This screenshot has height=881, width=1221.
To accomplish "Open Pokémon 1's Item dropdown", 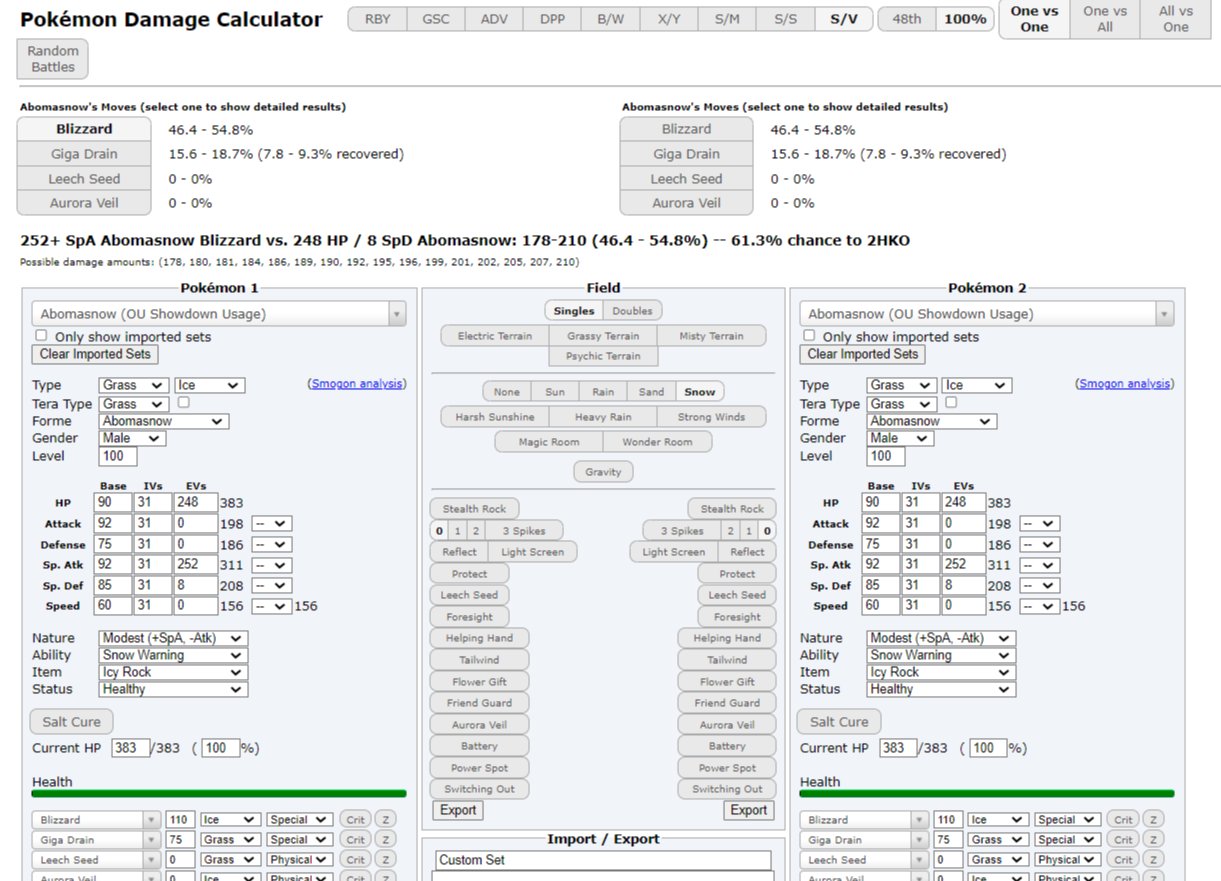I will coord(173,672).
